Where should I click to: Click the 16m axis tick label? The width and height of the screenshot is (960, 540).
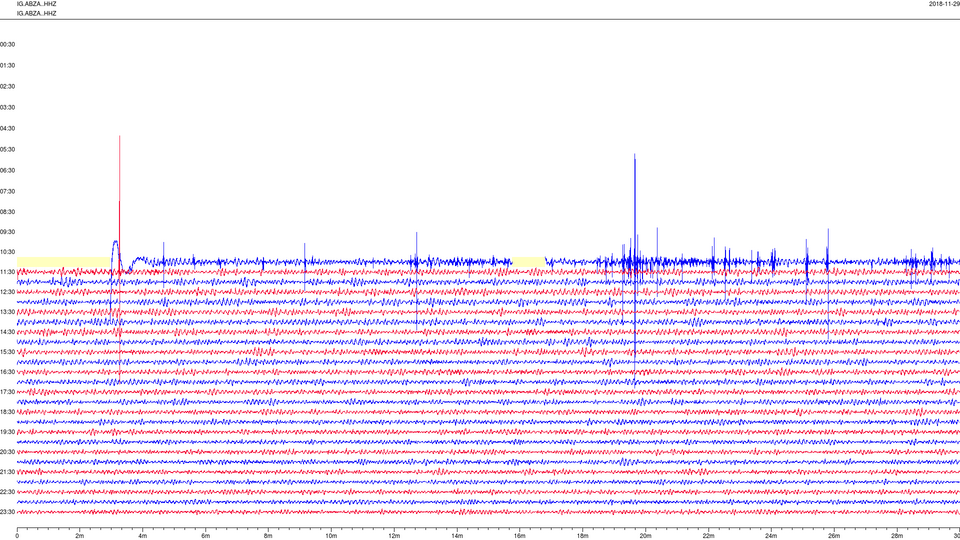(x=520, y=536)
